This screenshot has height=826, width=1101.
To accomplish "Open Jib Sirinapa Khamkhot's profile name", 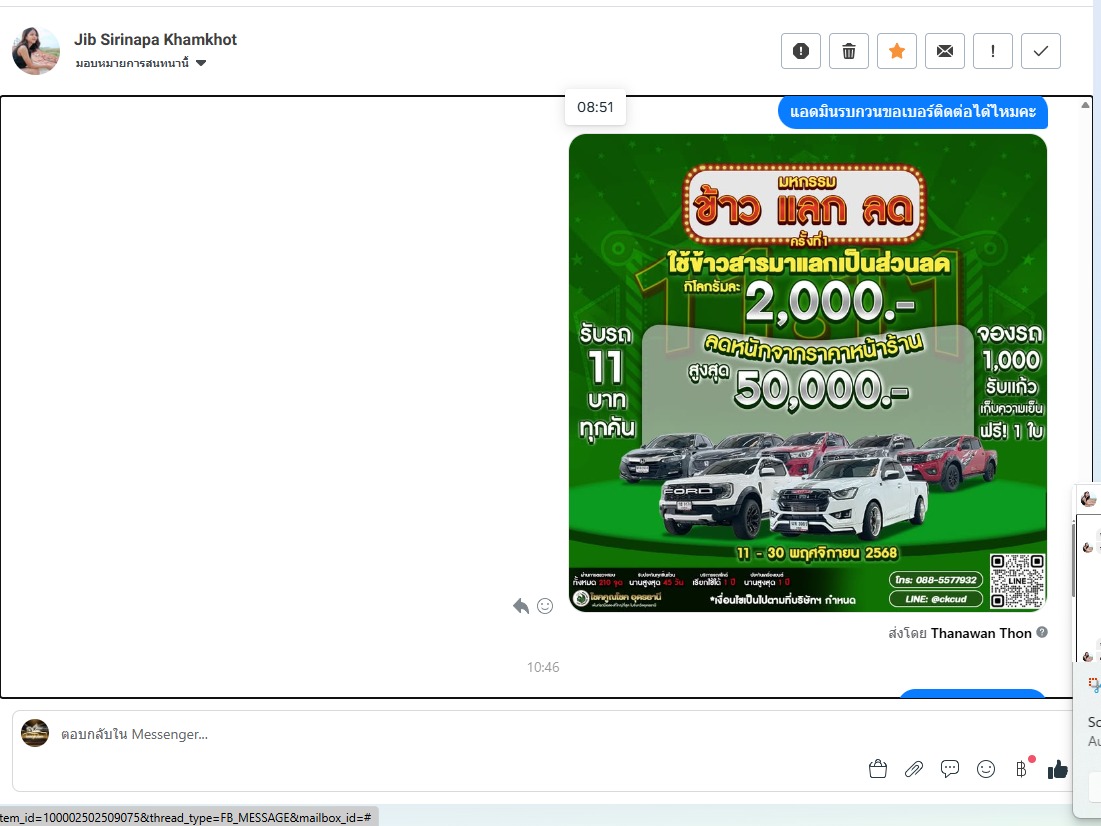I will (155, 40).
